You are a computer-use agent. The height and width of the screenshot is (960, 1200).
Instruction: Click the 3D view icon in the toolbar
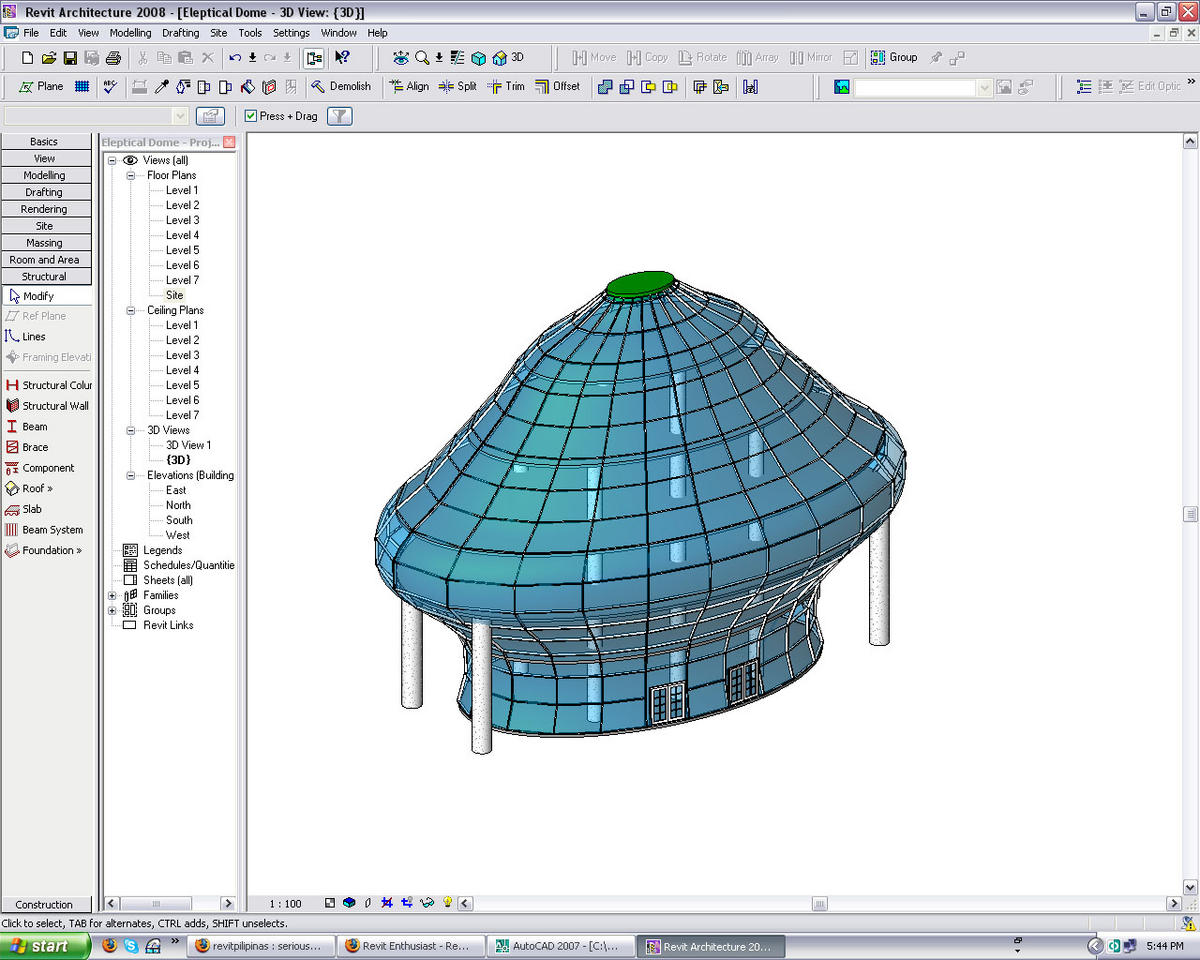click(x=505, y=57)
